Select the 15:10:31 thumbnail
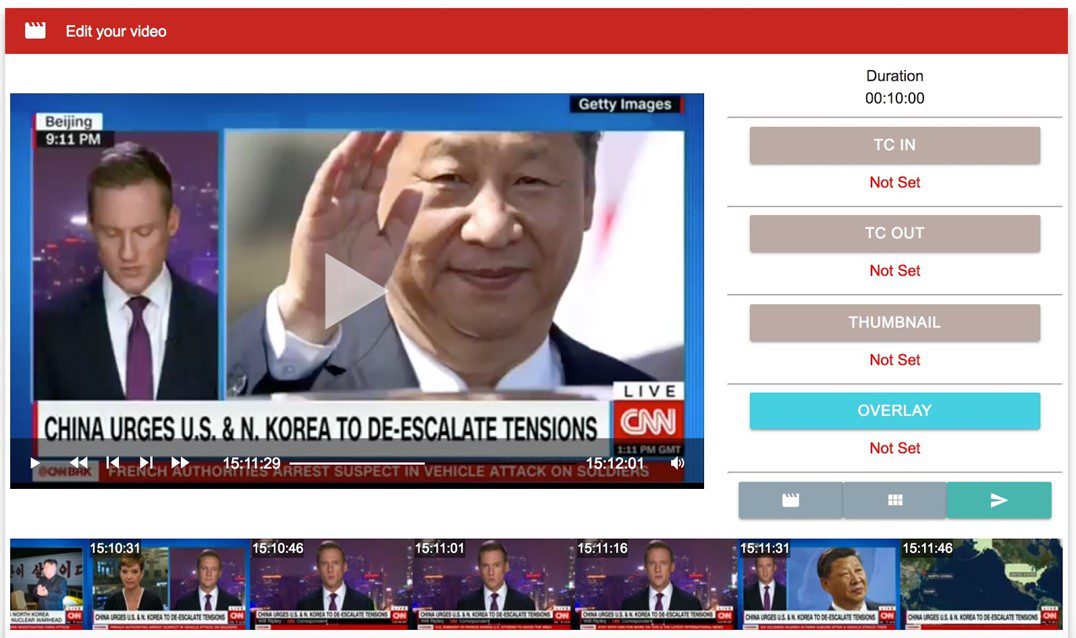 click(168, 585)
